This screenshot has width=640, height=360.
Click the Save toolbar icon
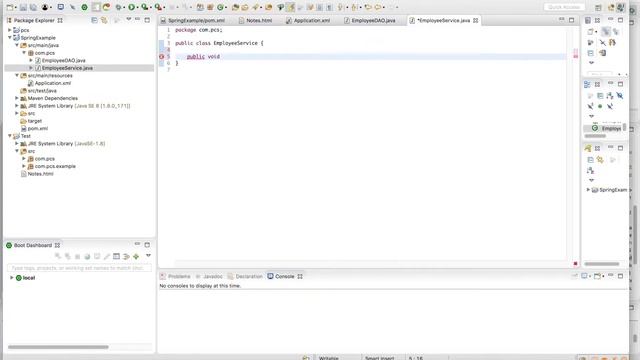[23, 7]
